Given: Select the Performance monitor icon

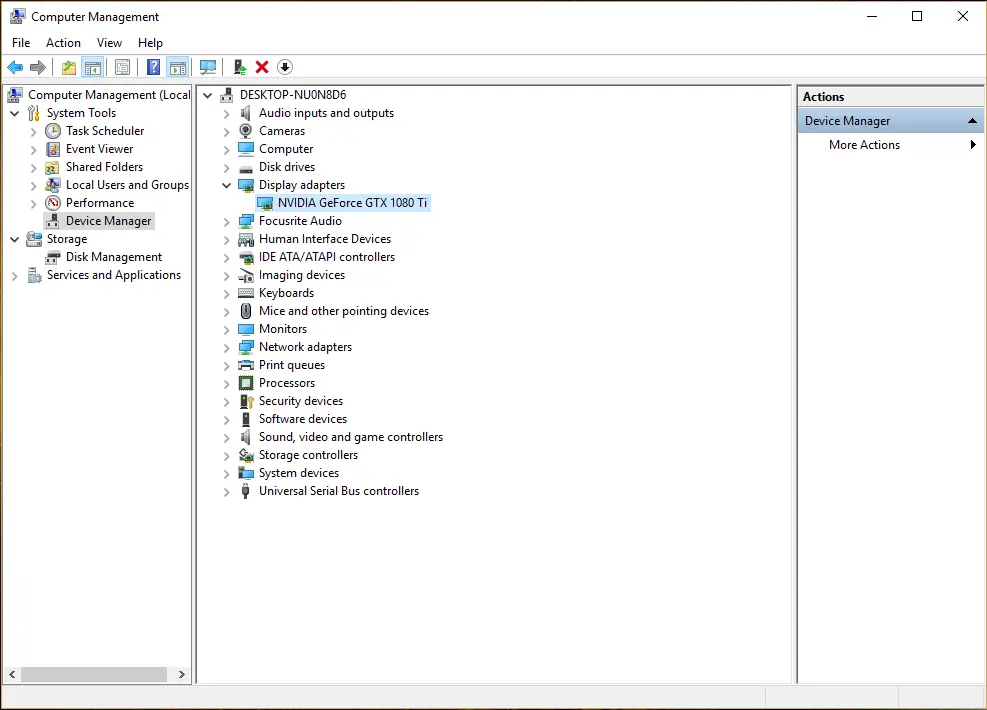Looking at the screenshot, I should coord(53,203).
